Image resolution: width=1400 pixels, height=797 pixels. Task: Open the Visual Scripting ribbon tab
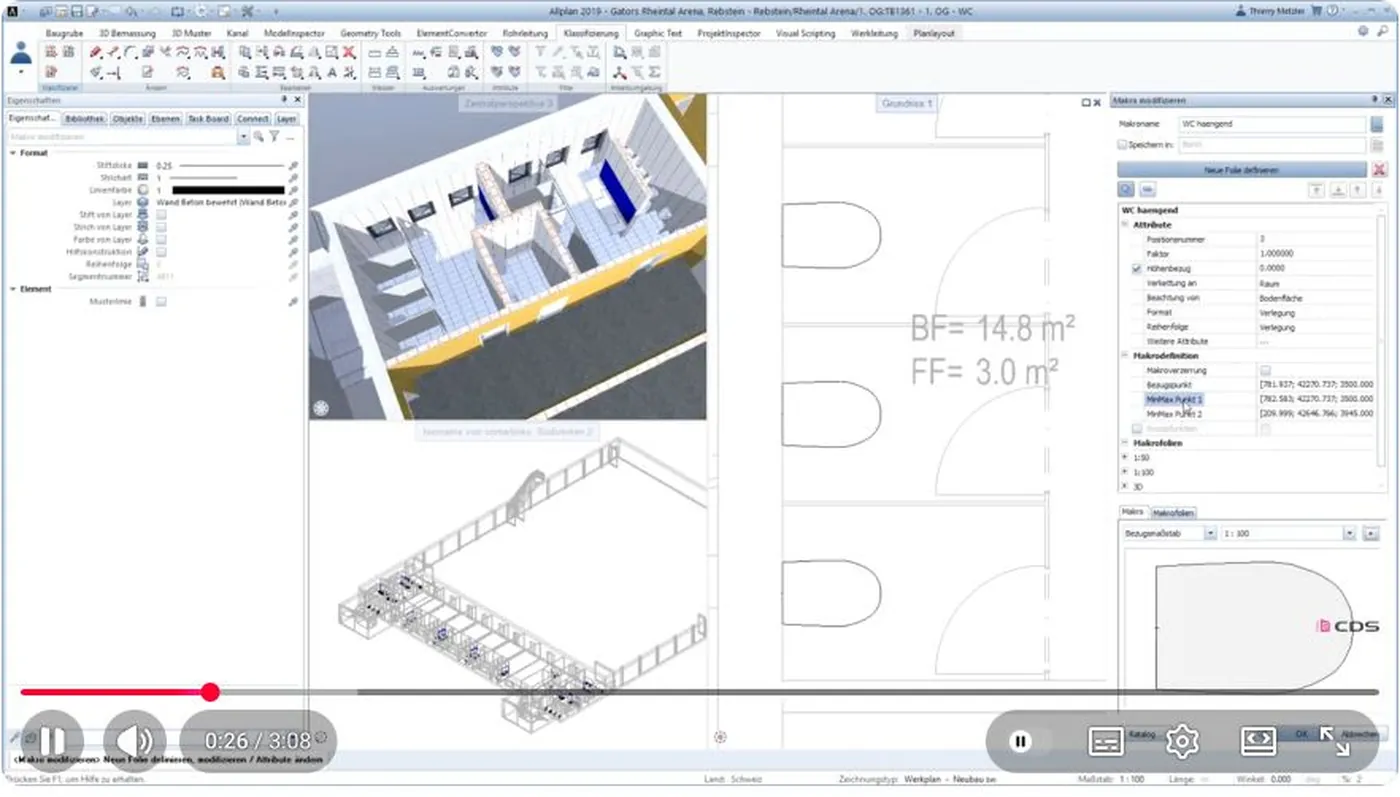(803, 33)
